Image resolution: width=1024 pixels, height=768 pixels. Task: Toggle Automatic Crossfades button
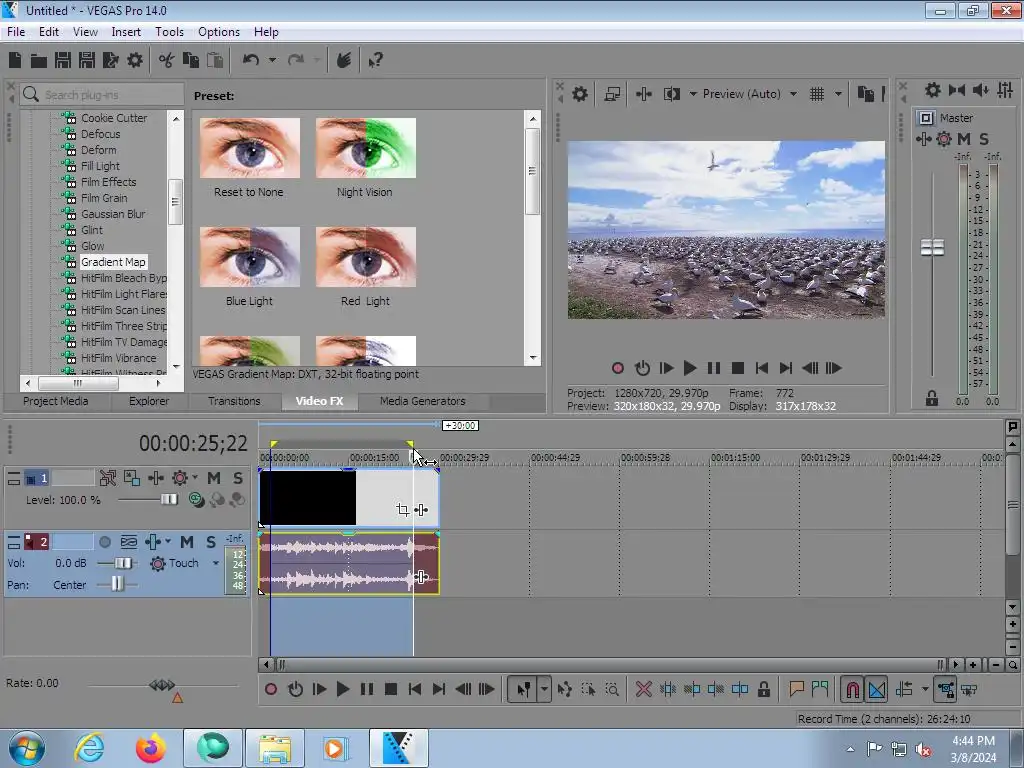pos(877,689)
